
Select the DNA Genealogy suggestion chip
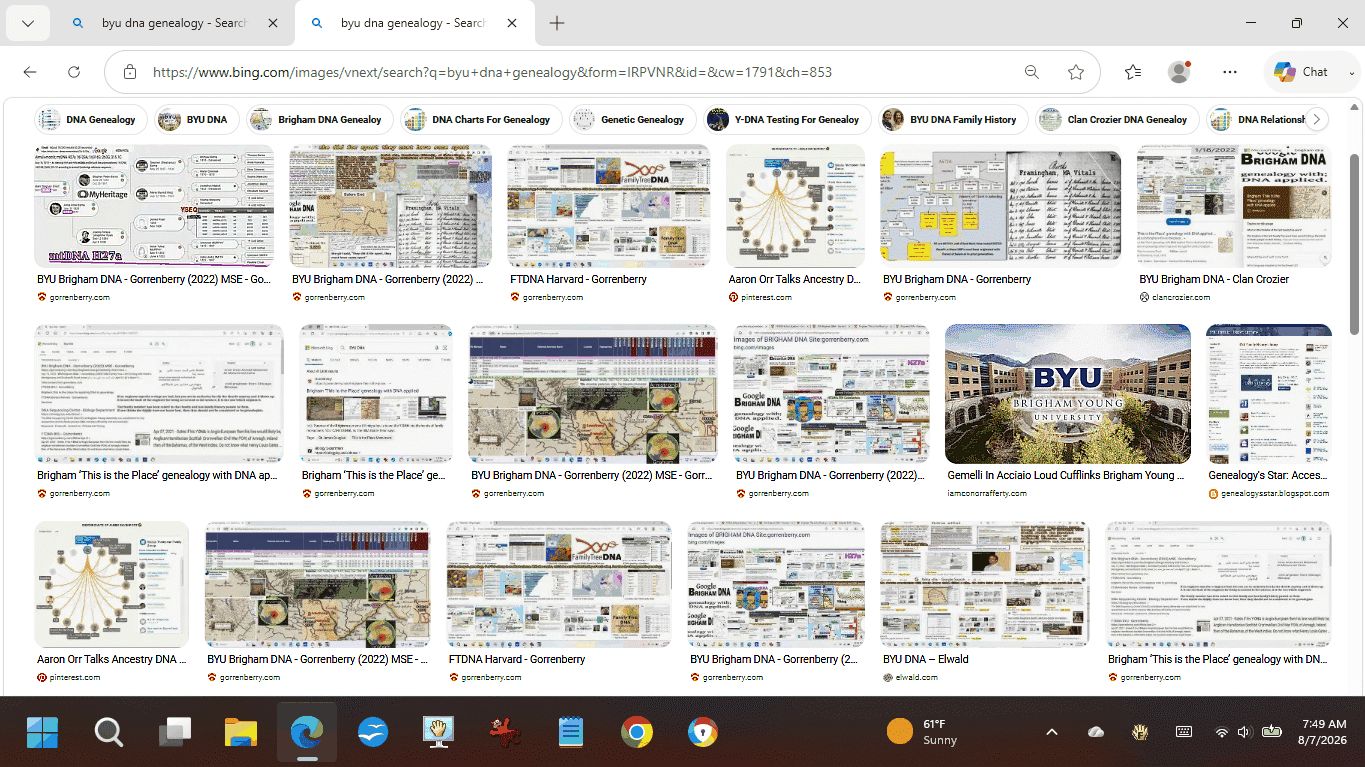pos(91,120)
